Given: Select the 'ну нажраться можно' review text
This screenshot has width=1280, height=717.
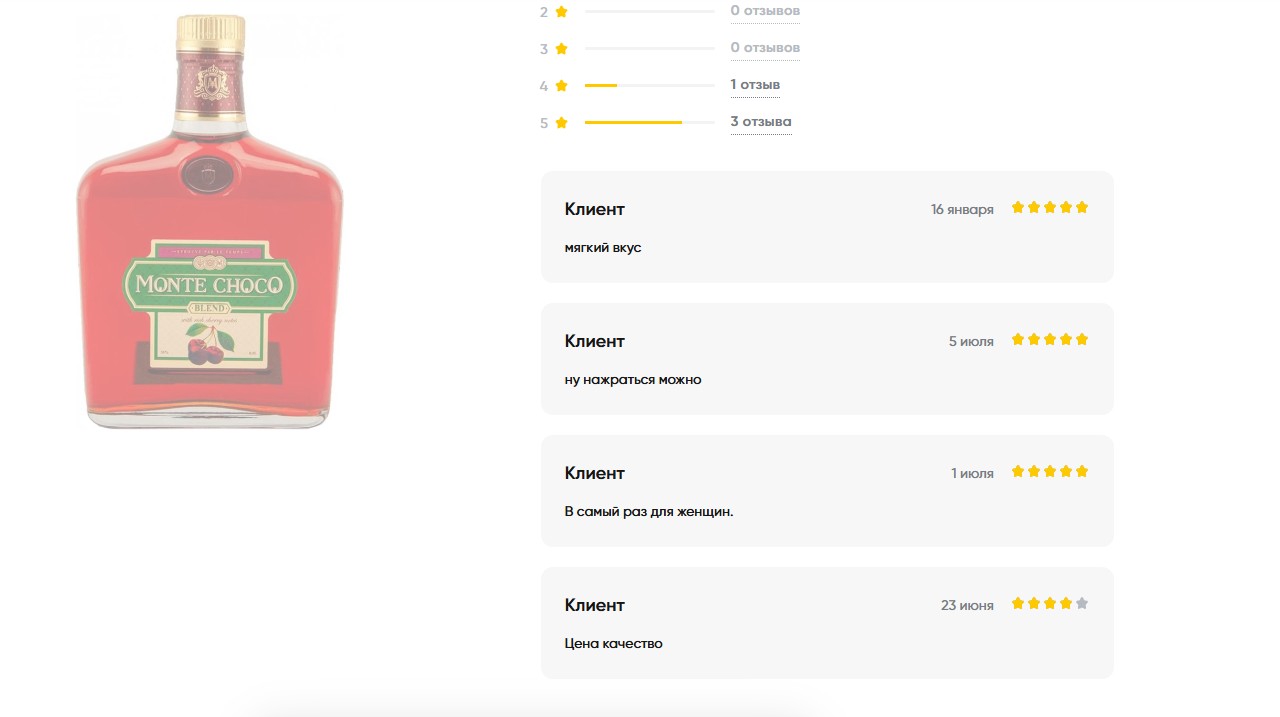Looking at the screenshot, I should pyautogui.click(x=633, y=380).
